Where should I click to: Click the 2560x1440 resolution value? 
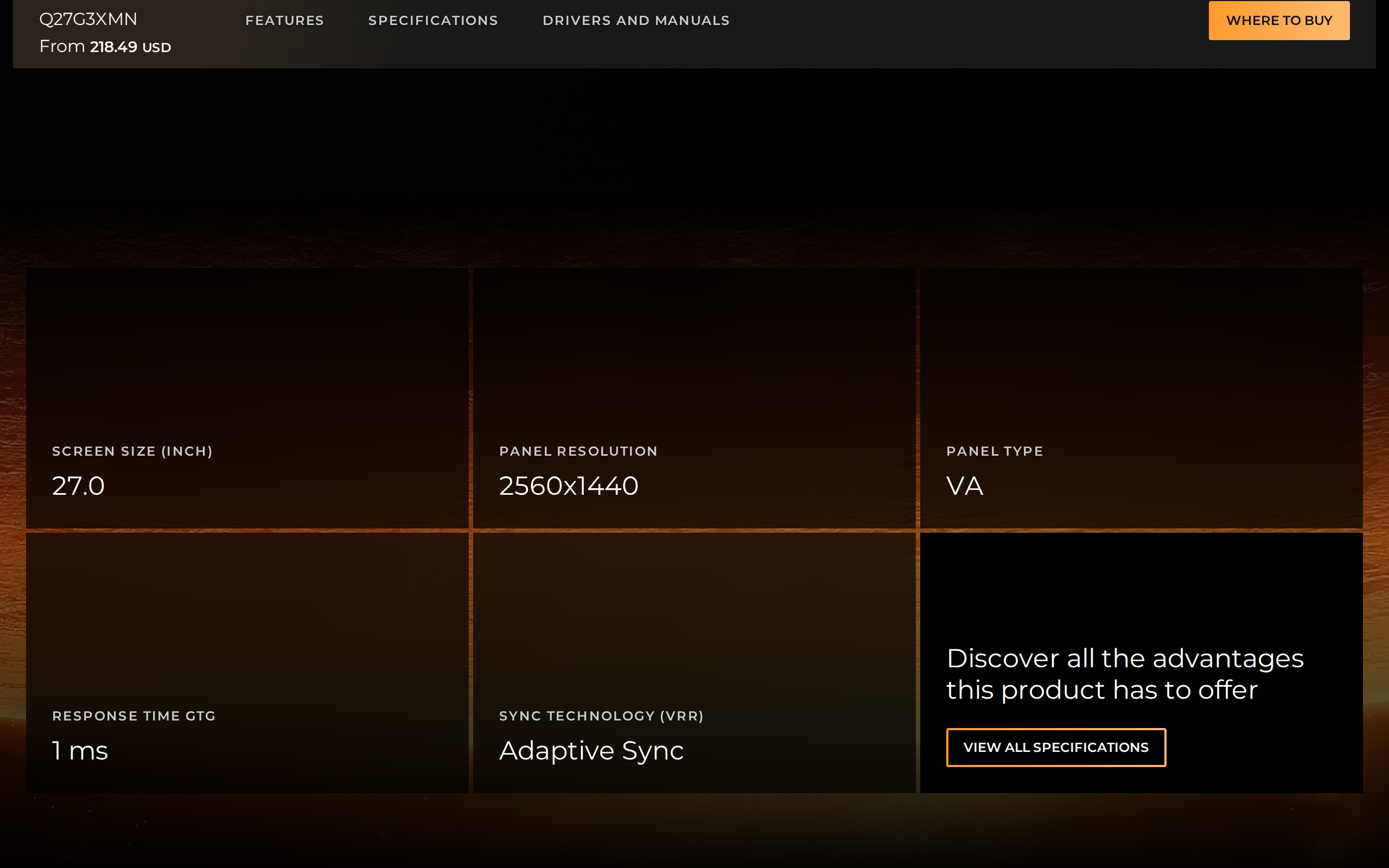pyautogui.click(x=569, y=486)
